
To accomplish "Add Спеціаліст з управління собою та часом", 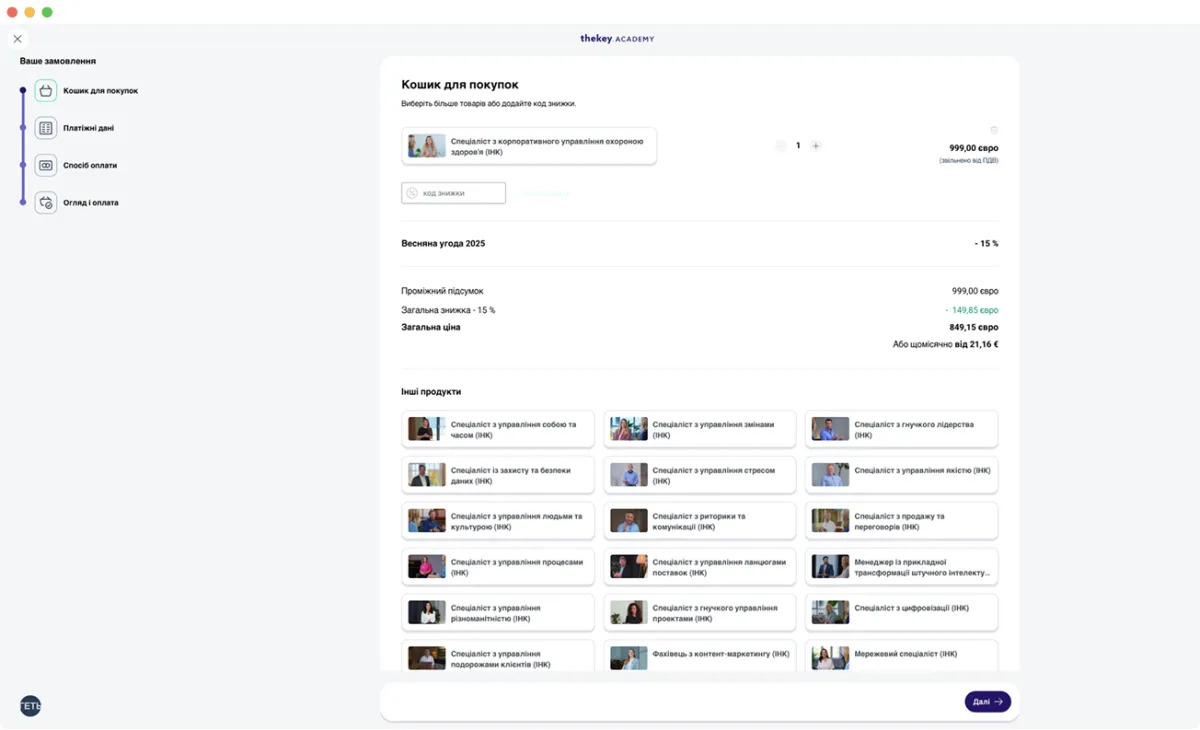I will (x=498, y=429).
